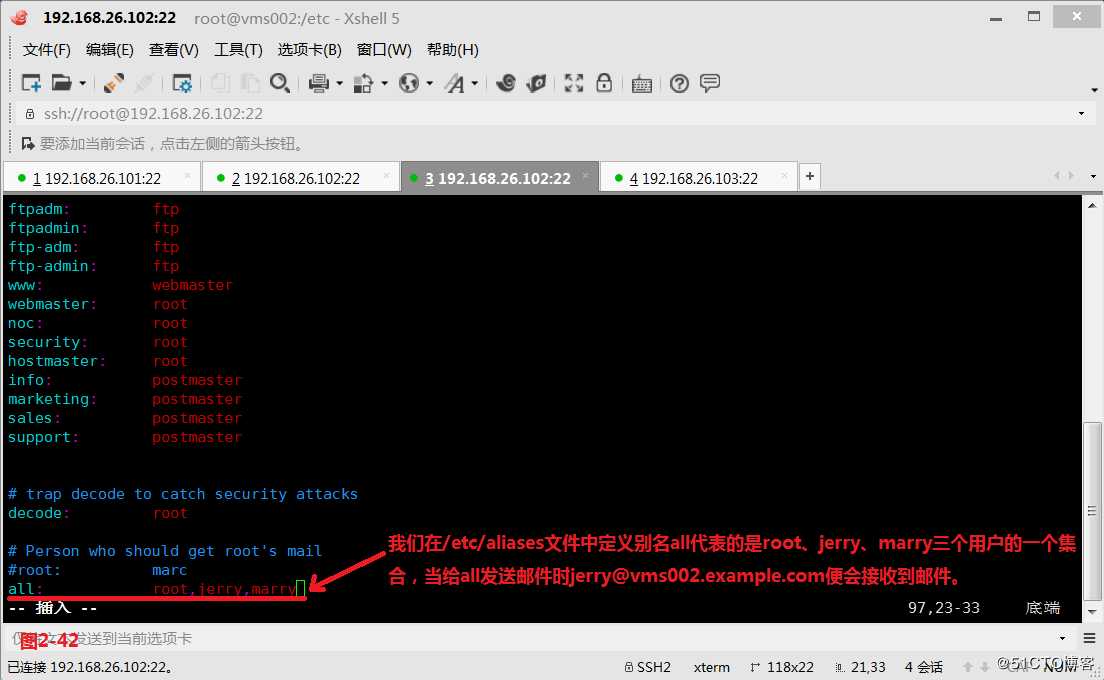The image size is (1104, 680).
Task: Click the Print icon
Action: pyautogui.click(x=319, y=83)
